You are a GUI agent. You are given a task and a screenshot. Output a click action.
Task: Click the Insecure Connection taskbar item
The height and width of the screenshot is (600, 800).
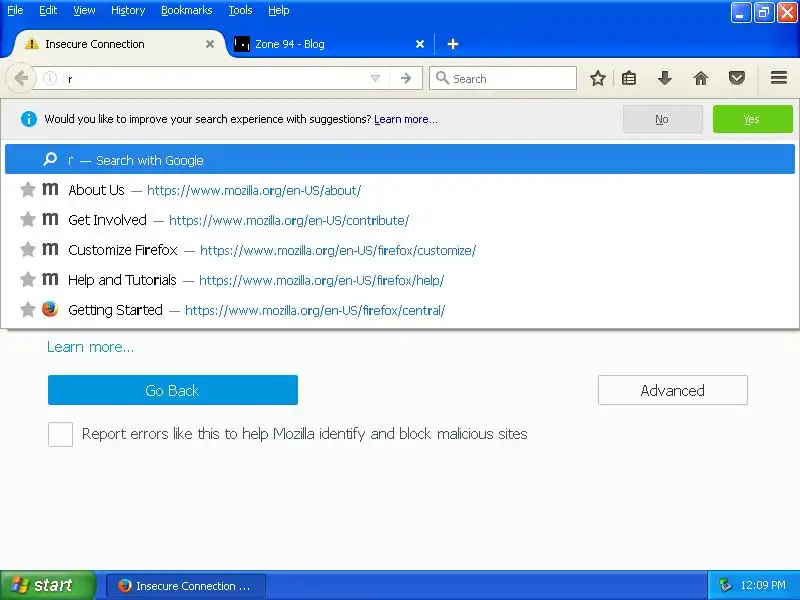[186, 586]
